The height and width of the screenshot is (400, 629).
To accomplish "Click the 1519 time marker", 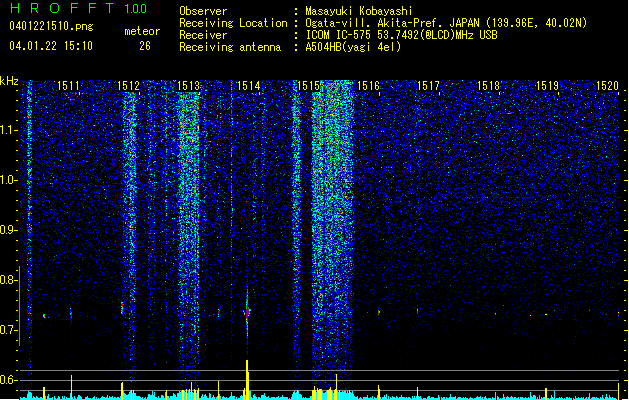I will (548, 85).
